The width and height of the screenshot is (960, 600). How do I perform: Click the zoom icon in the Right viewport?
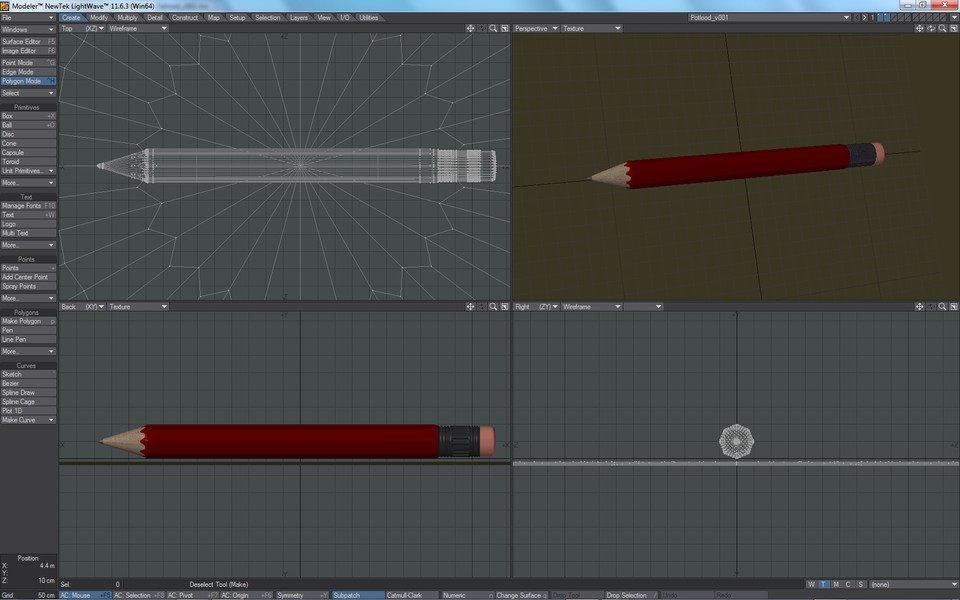[x=941, y=307]
